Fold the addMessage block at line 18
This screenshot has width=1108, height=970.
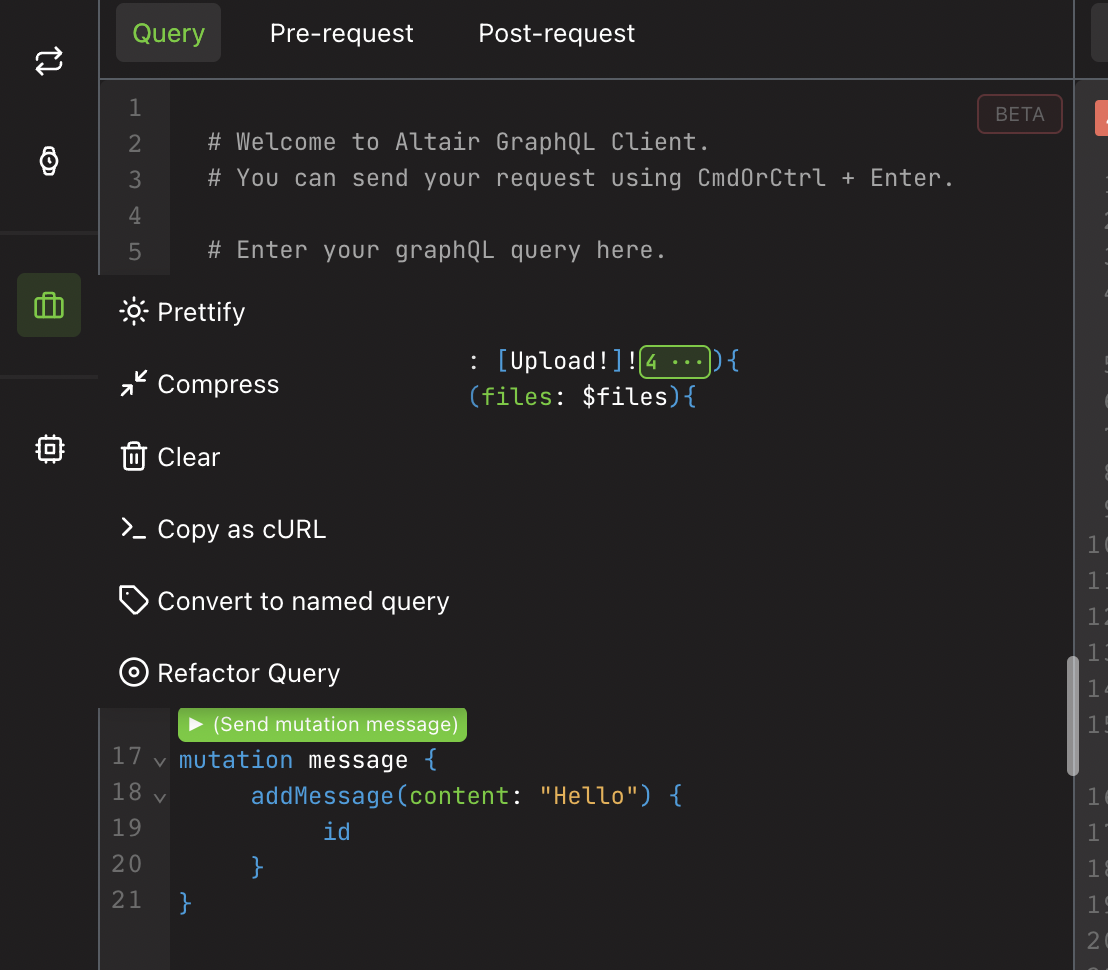coord(160,798)
